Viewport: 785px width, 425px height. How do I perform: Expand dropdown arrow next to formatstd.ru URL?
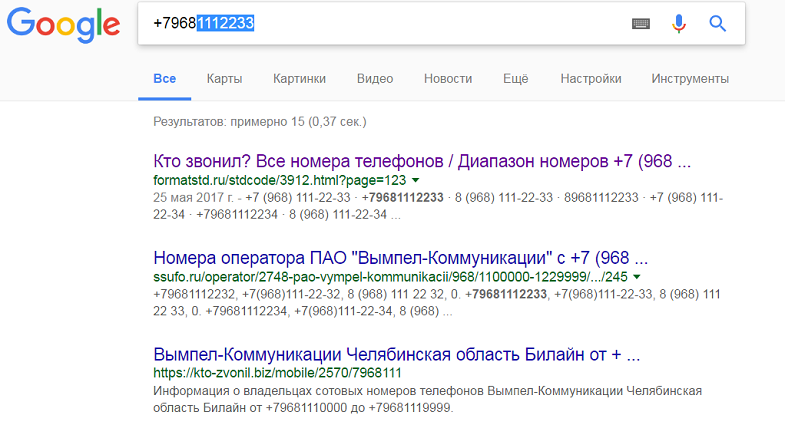pos(416,180)
